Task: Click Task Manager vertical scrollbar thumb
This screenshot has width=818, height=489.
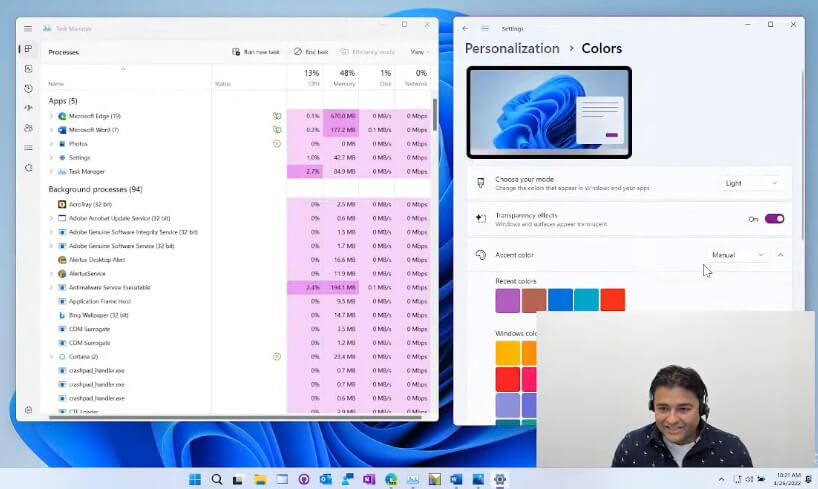Action: [x=435, y=114]
